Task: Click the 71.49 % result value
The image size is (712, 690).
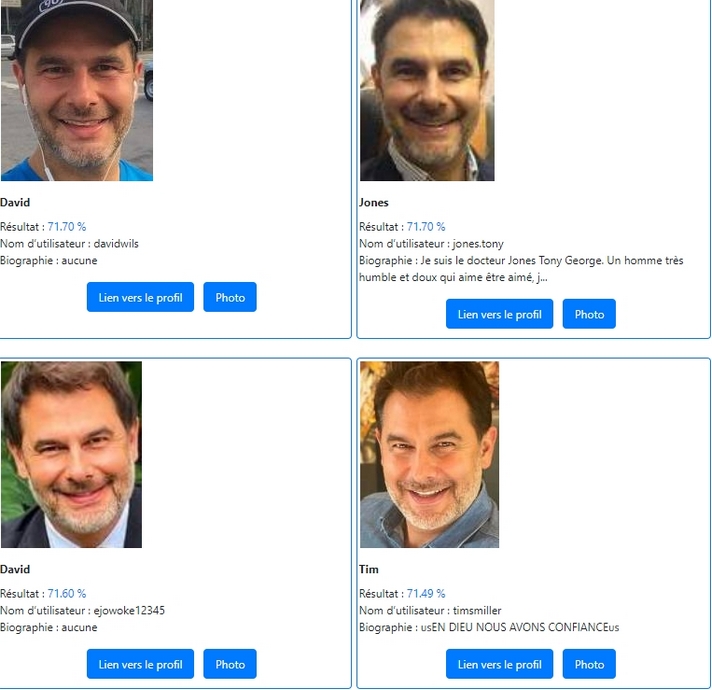Action: click(x=426, y=593)
